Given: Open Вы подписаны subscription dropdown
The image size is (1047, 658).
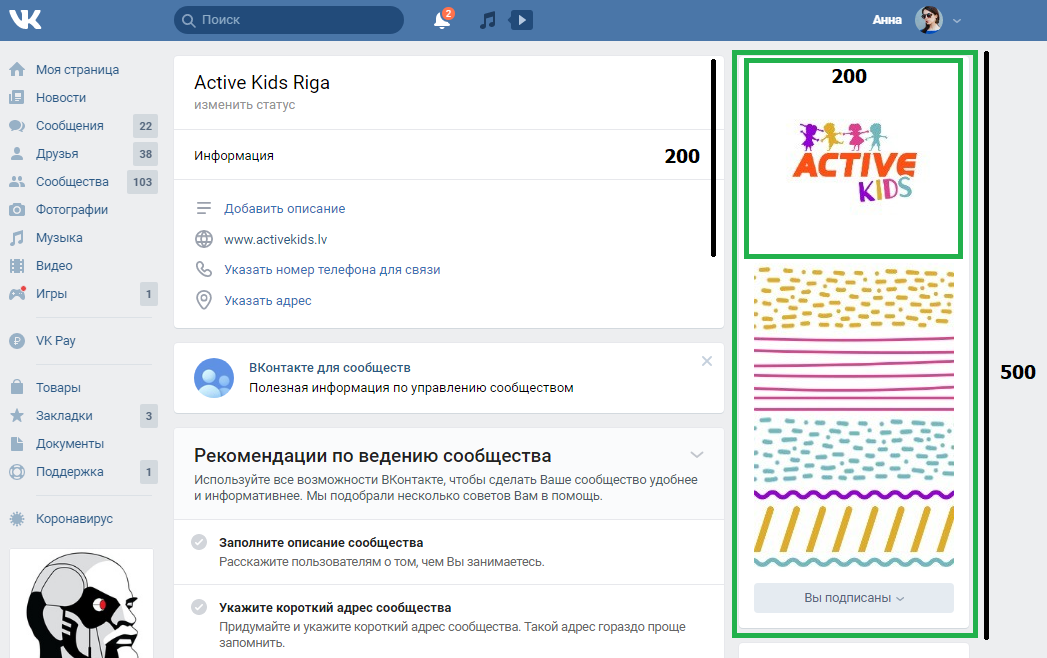Looking at the screenshot, I should click(x=853, y=598).
